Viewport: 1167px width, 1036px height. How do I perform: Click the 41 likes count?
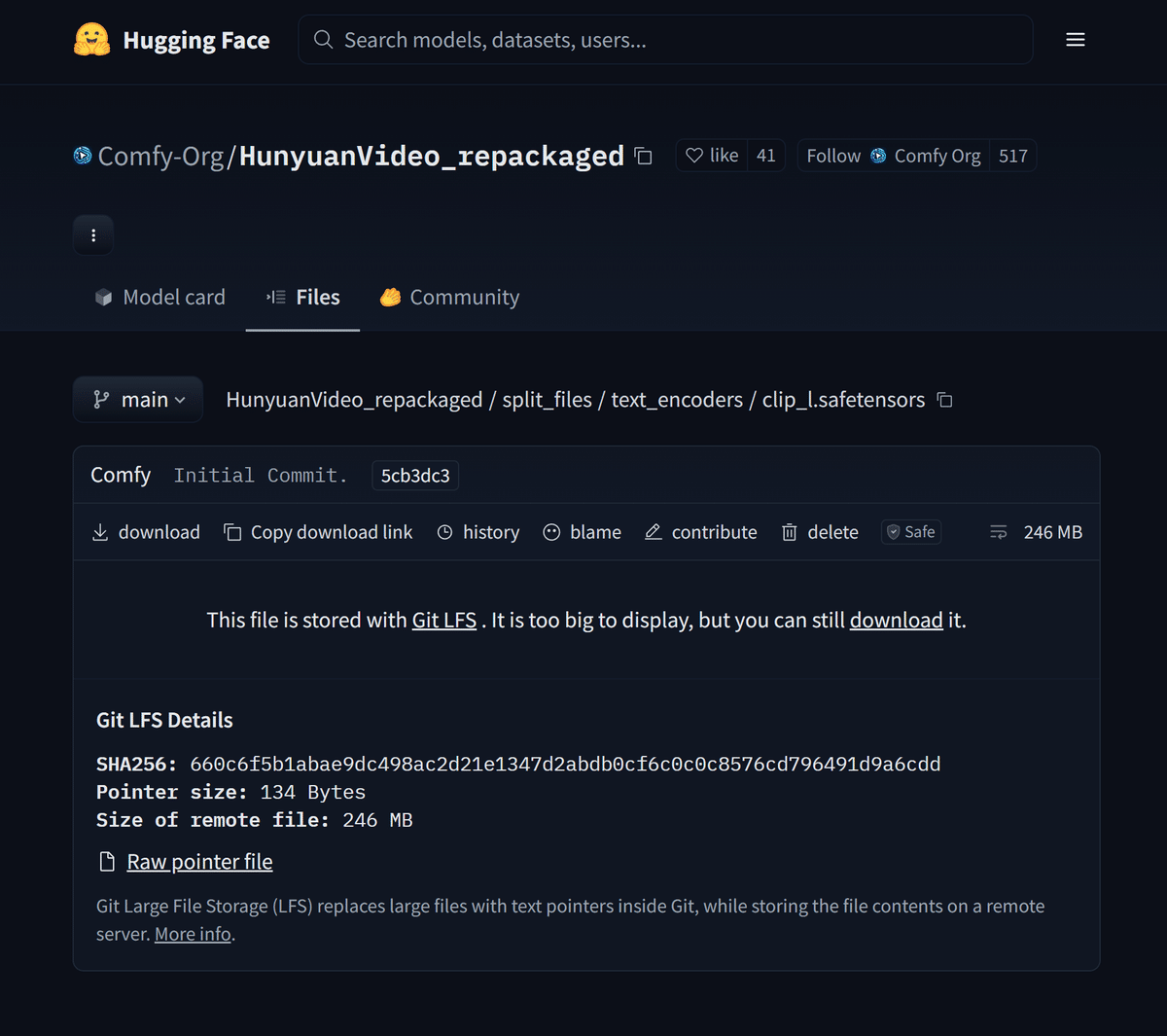pos(766,156)
